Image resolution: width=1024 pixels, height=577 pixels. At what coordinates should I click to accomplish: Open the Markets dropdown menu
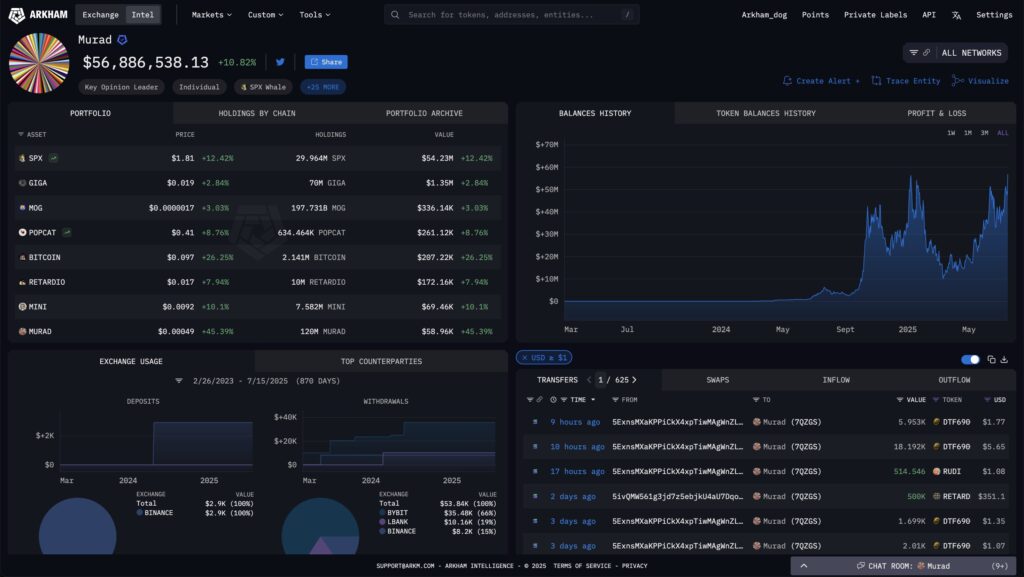pyautogui.click(x=212, y=14)
